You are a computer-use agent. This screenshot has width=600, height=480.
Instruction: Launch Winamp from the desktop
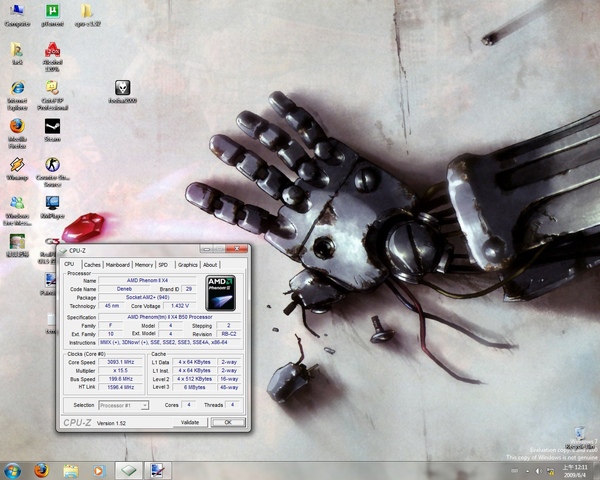[17, 168]
